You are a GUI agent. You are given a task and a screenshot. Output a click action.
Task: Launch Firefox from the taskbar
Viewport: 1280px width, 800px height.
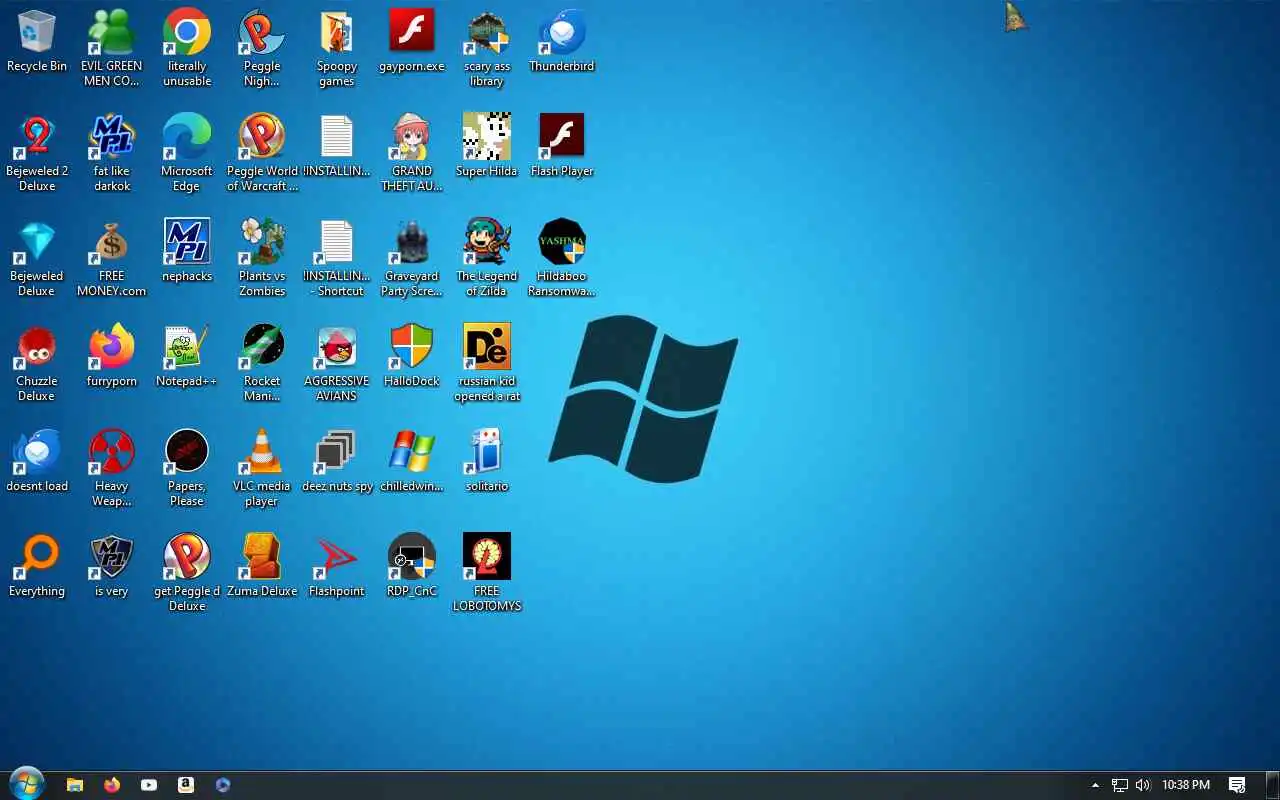coord(112,785)
